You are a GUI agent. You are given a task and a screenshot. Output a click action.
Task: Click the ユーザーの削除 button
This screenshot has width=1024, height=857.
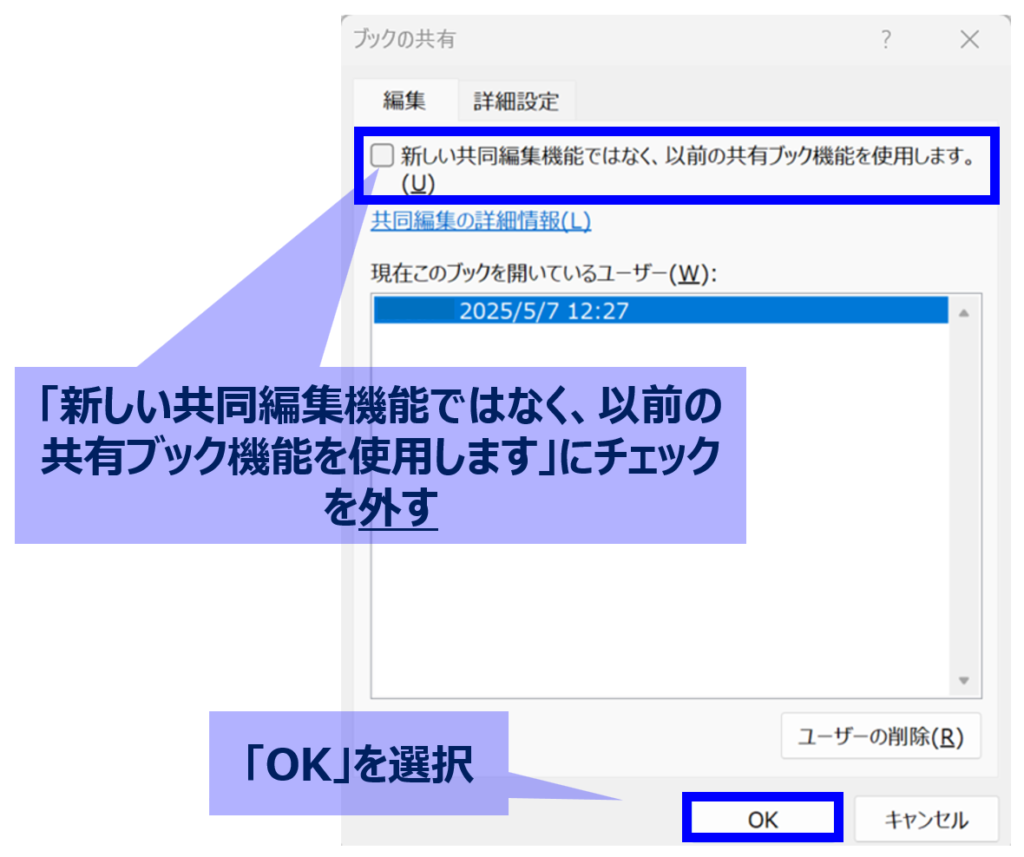[881, 736]
